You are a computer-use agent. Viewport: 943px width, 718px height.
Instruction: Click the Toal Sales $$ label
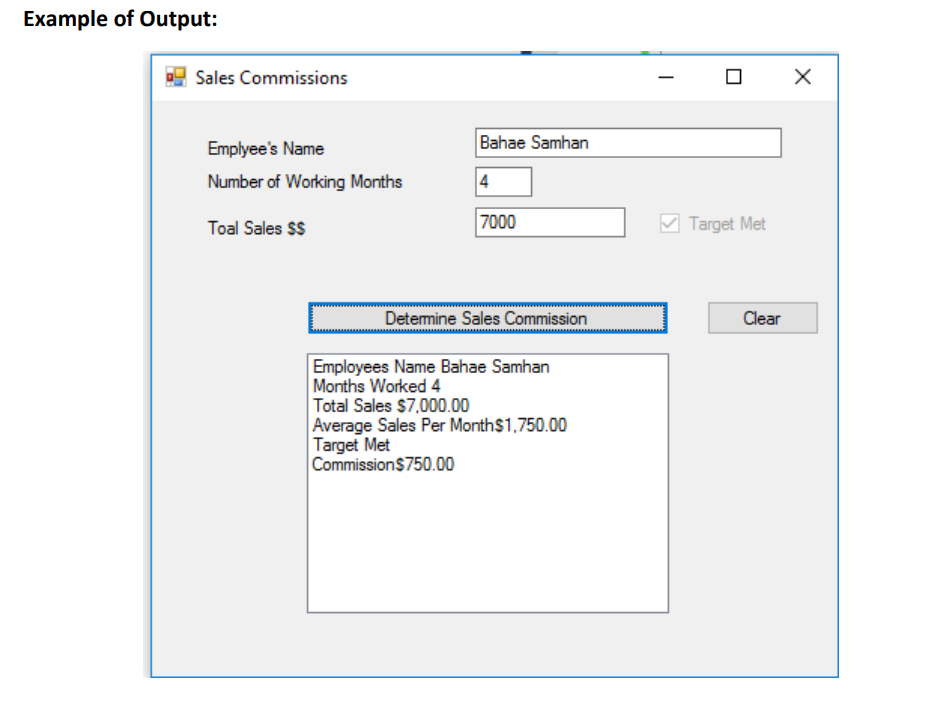(x=255, y=228)
